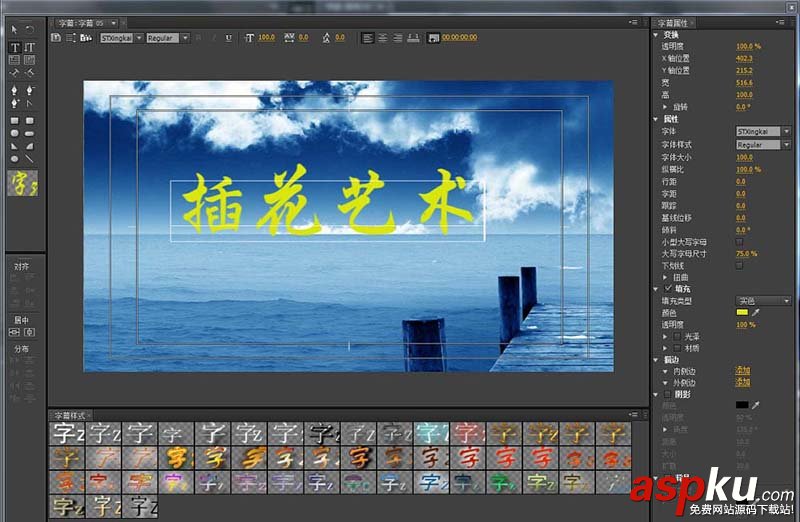
Task: Select the Line tool
Action: click(x=30, y=159)
